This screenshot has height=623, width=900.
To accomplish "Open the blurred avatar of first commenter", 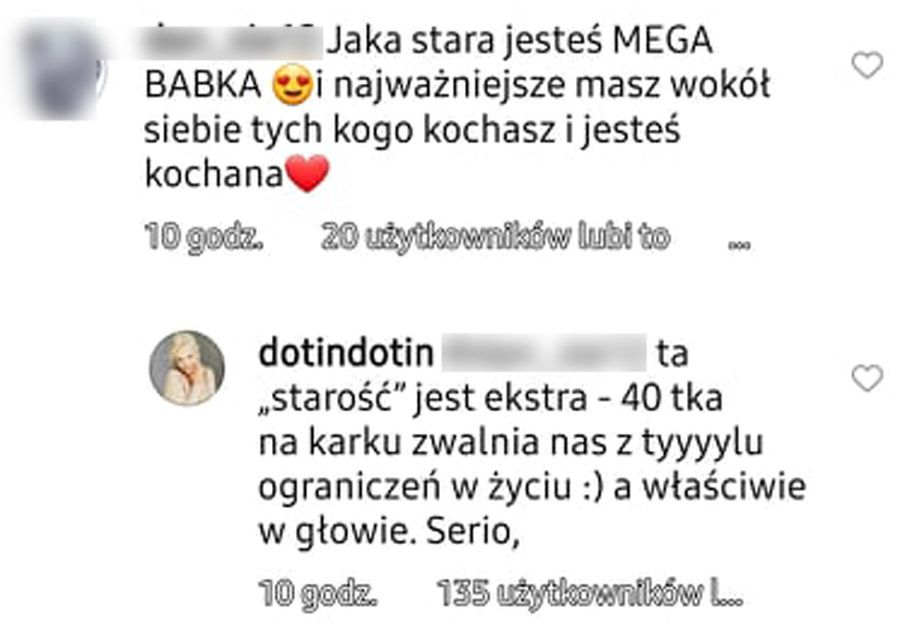I will 62,69.
